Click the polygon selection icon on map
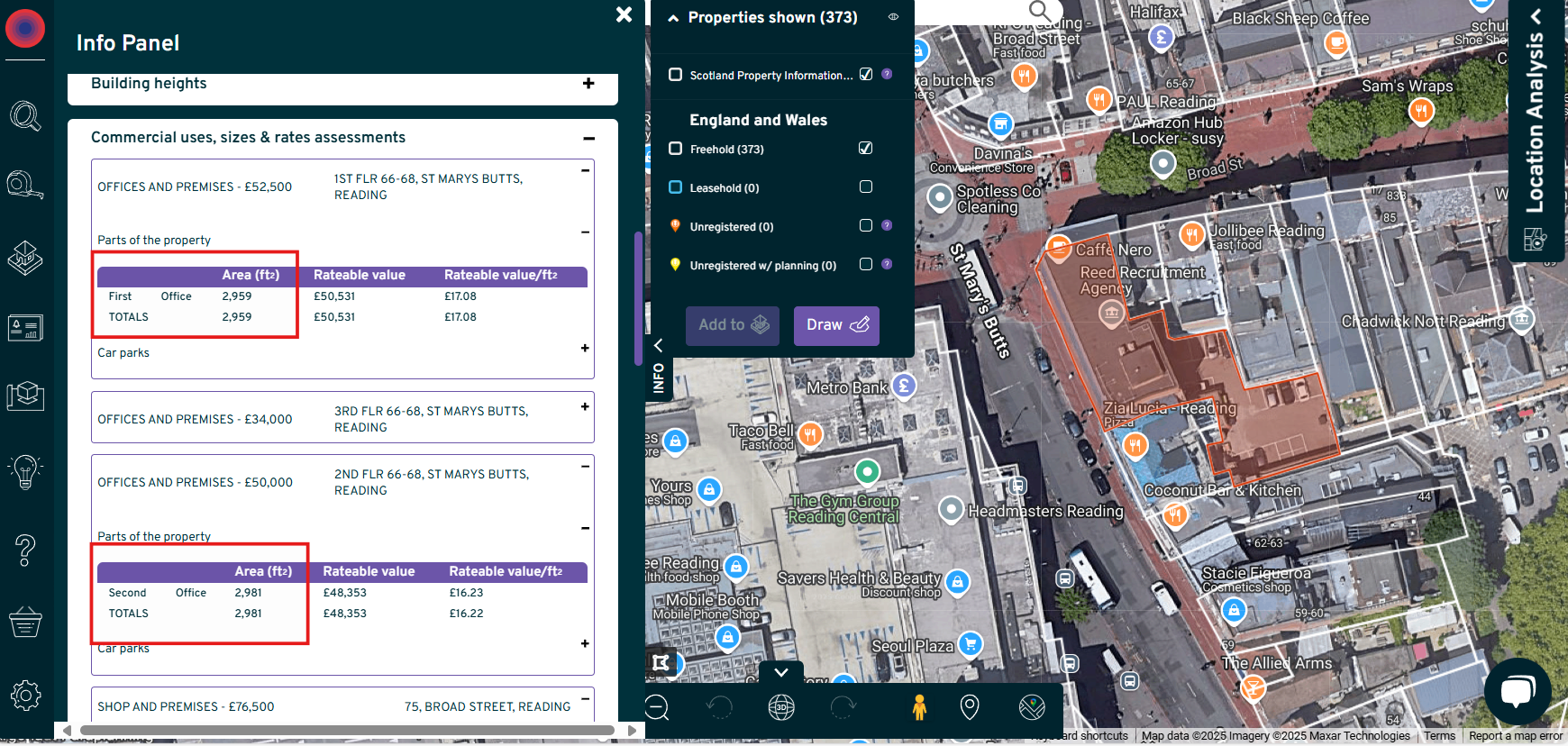This screenshot has height=746, width=1568. point(661,663)
